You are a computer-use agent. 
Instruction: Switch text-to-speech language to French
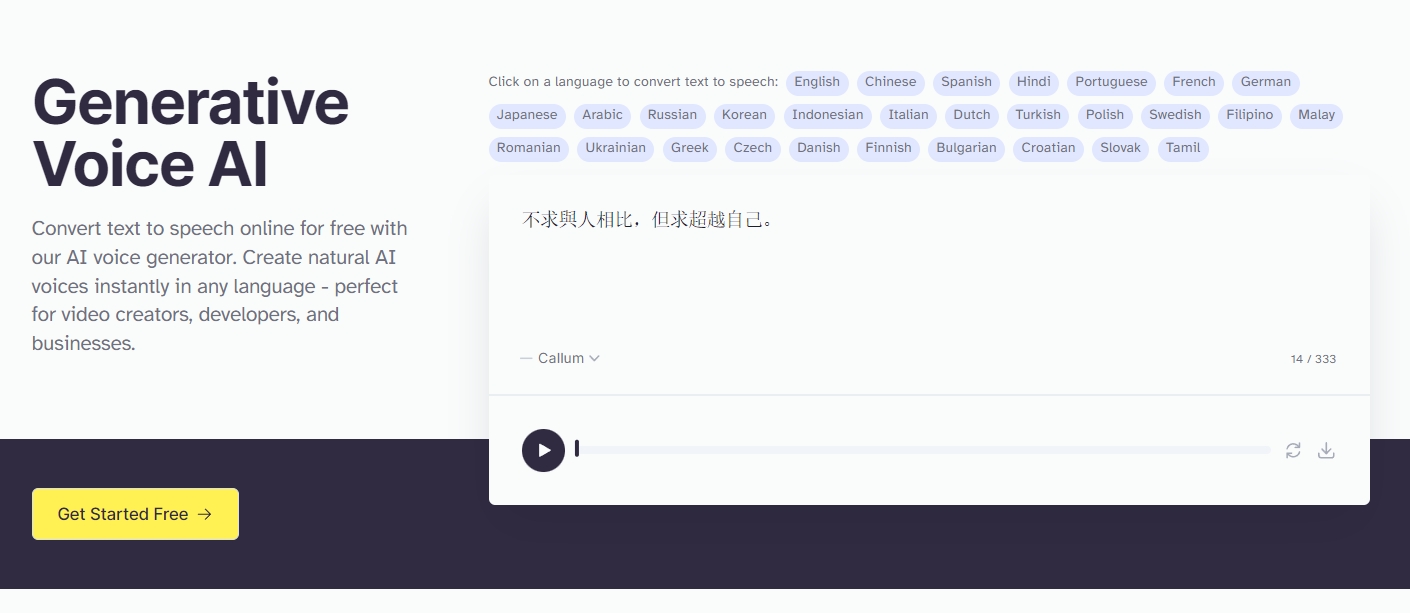click(1193, 83)
